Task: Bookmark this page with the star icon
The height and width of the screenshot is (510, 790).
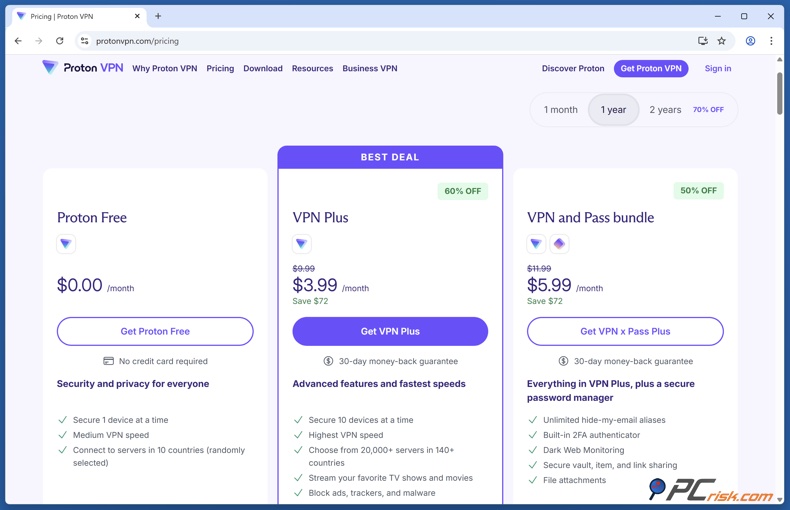Action: click(x=721, y=41)
